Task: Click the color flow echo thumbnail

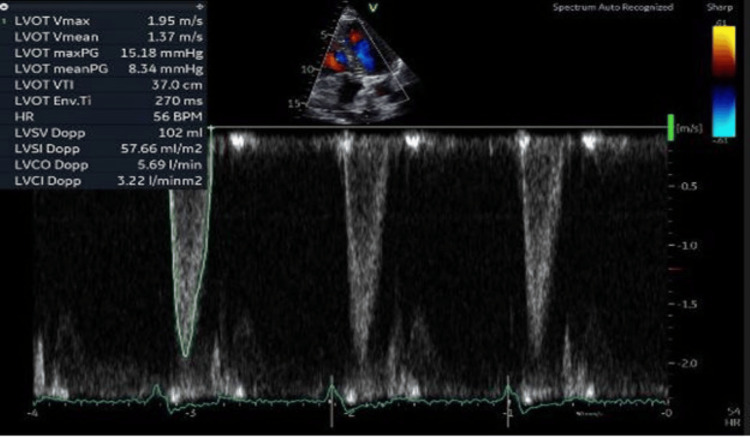Action: pos(358,65)
